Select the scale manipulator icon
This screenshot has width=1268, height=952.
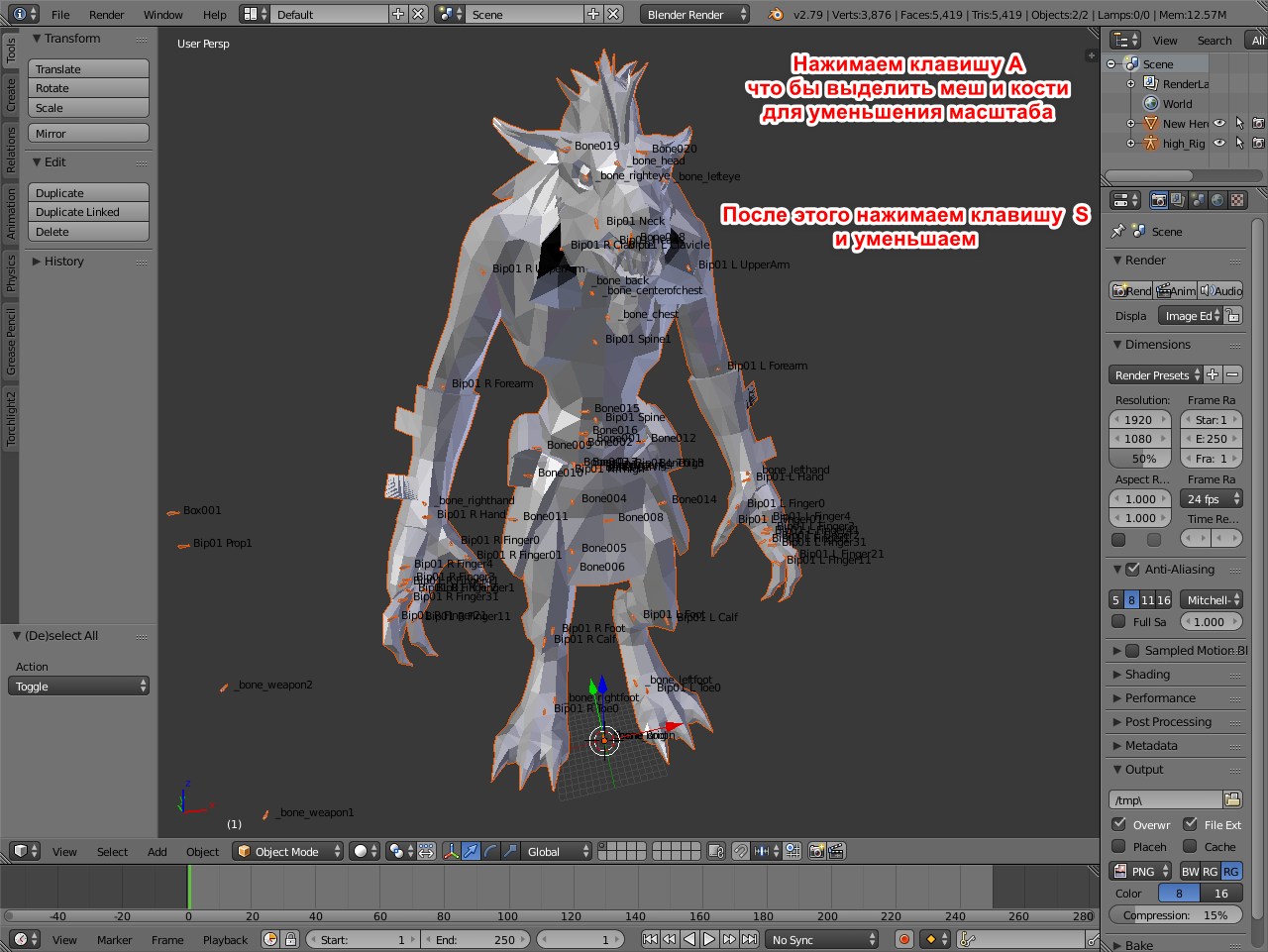pos(510,851)
